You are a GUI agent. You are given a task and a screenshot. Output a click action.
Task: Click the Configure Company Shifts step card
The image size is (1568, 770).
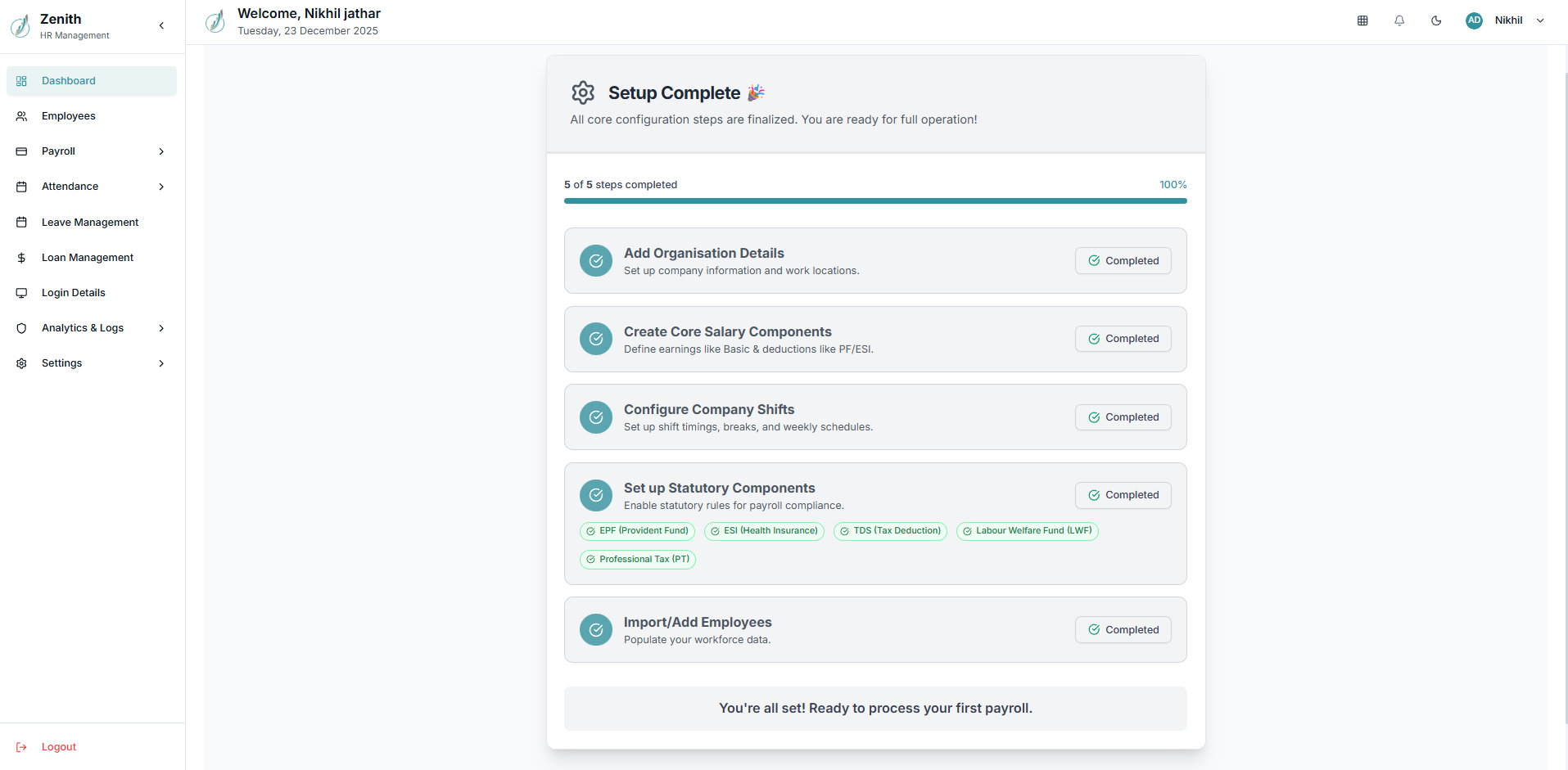[x=819, y=417]
